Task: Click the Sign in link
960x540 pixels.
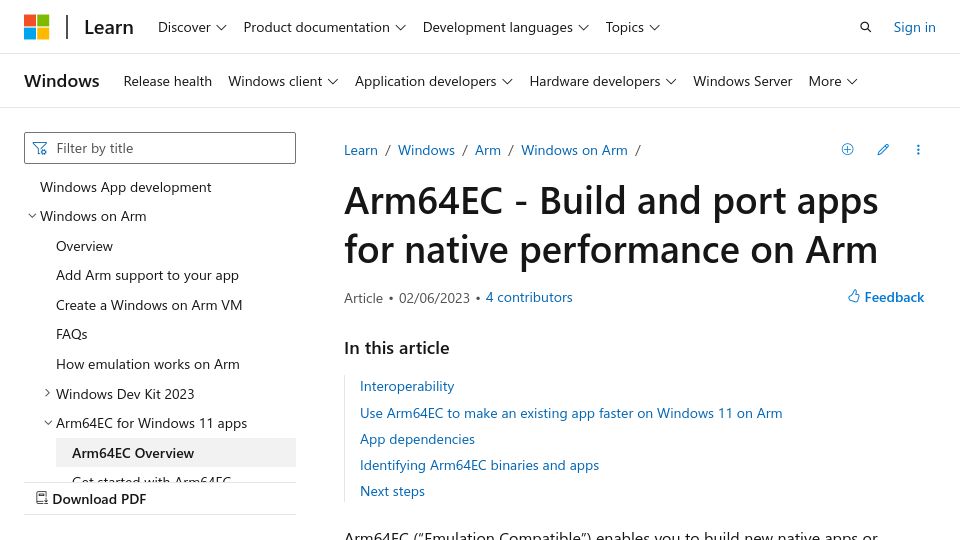Action: [x=914, y=27]
